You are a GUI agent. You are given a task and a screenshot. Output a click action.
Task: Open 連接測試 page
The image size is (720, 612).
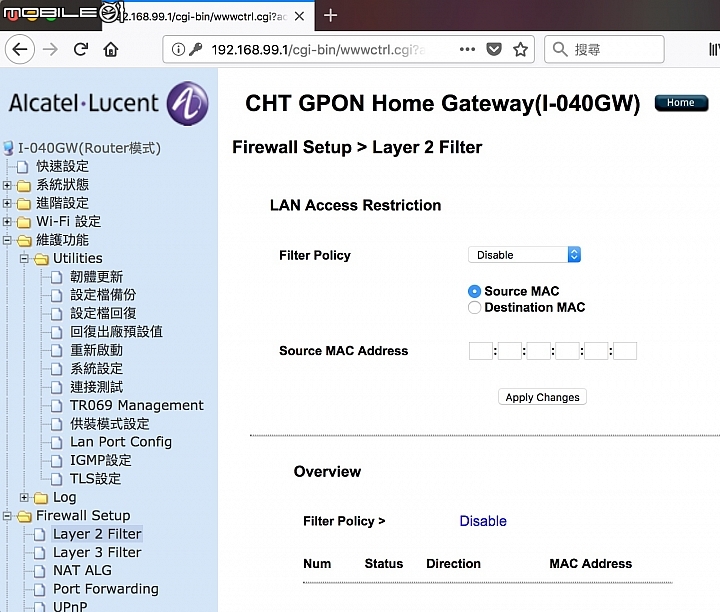point(96,387)
